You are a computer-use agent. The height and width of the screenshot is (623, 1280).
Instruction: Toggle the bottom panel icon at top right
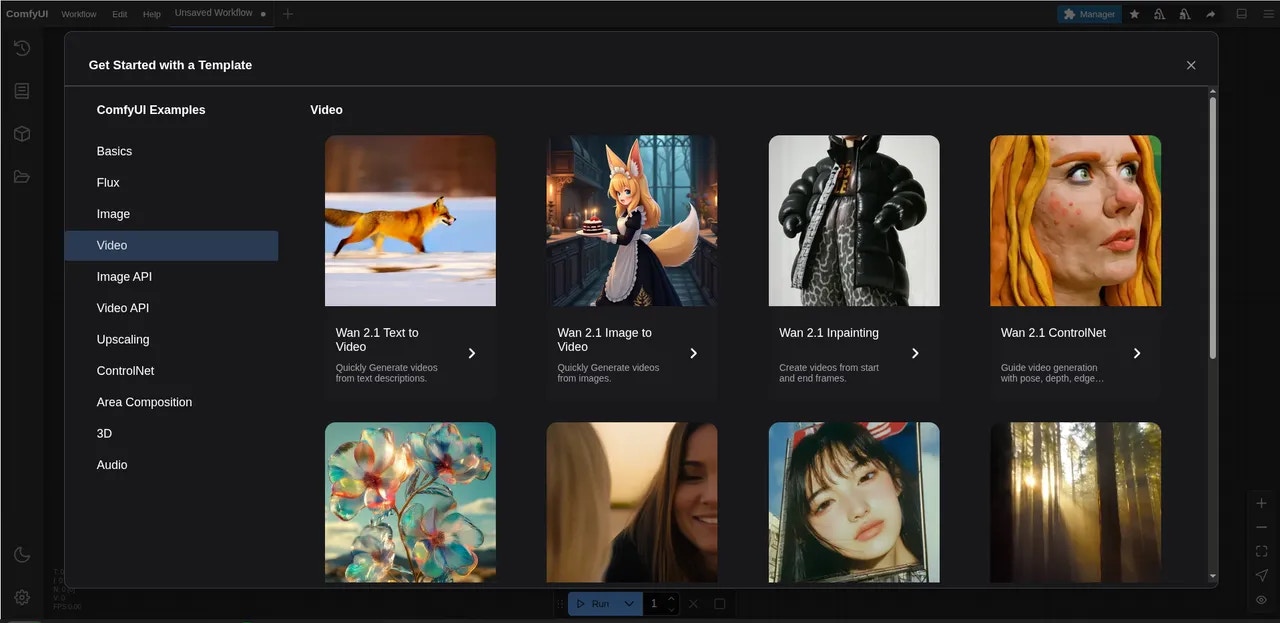click(x=1241, y=14)
